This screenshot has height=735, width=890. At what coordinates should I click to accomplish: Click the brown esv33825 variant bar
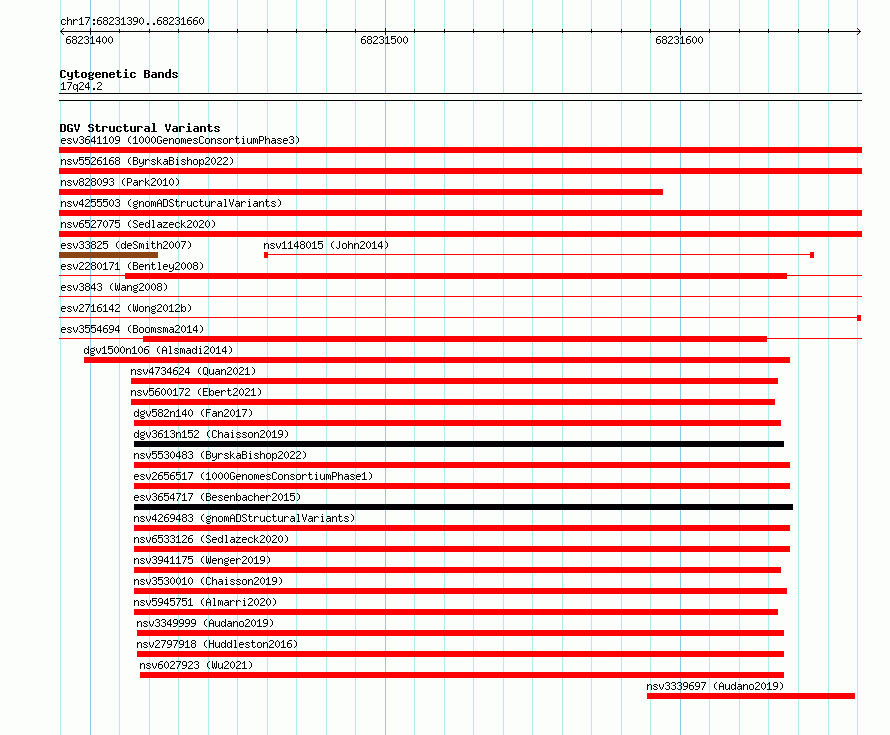point(108,255)
